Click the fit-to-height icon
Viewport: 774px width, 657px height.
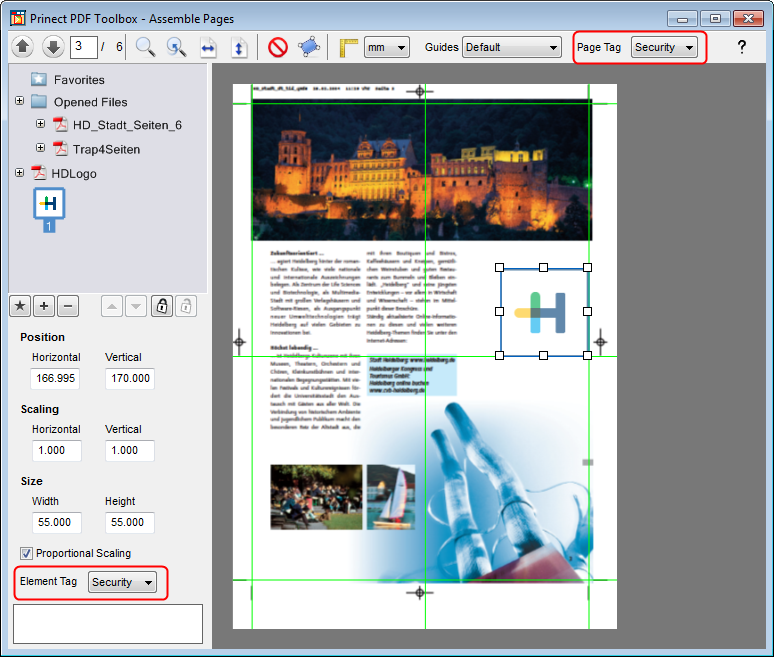238,47
